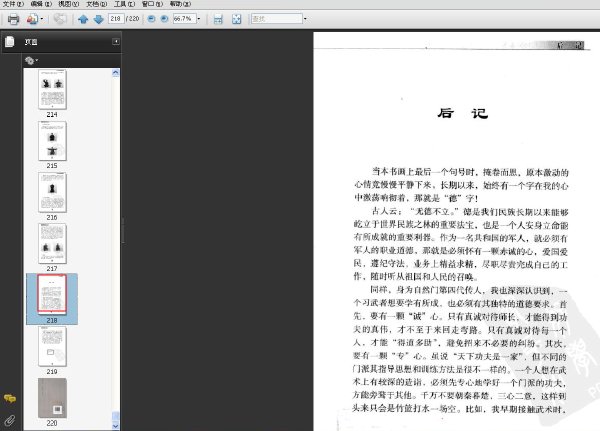
Task: Collapse the pages panel with its corner button
Action: pyautogui.click(x=116, y=41)
